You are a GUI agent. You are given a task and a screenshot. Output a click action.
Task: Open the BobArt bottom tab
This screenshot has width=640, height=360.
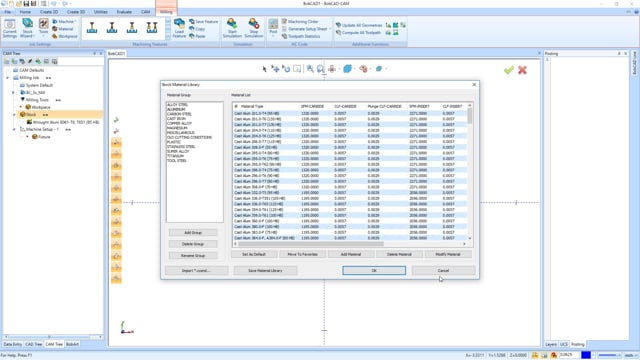coord(72,344)
